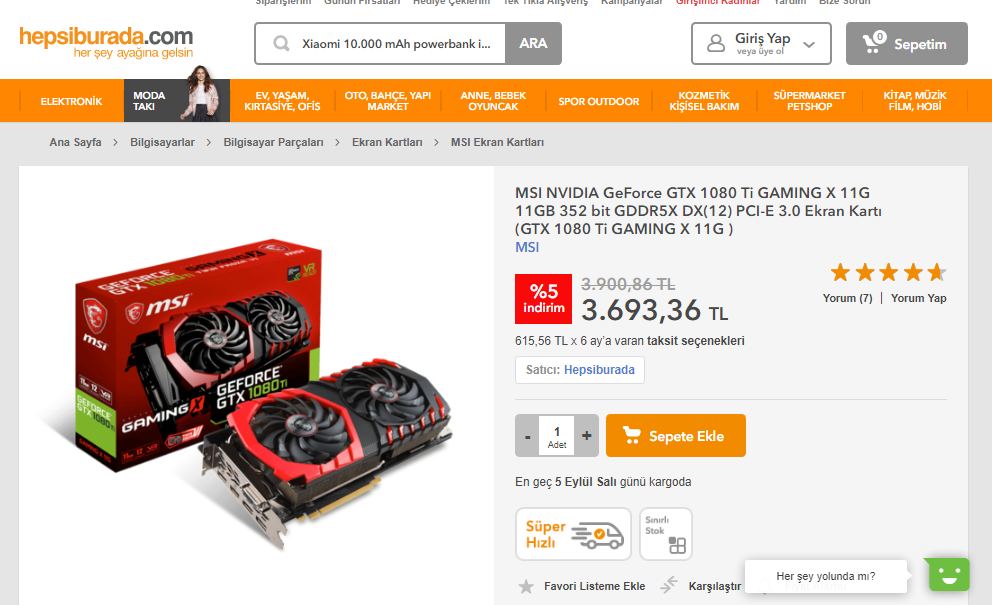
Task: Expand the Giriş Yap dropdown chevron
Action: pyautogui.click(x=809, y=44)
